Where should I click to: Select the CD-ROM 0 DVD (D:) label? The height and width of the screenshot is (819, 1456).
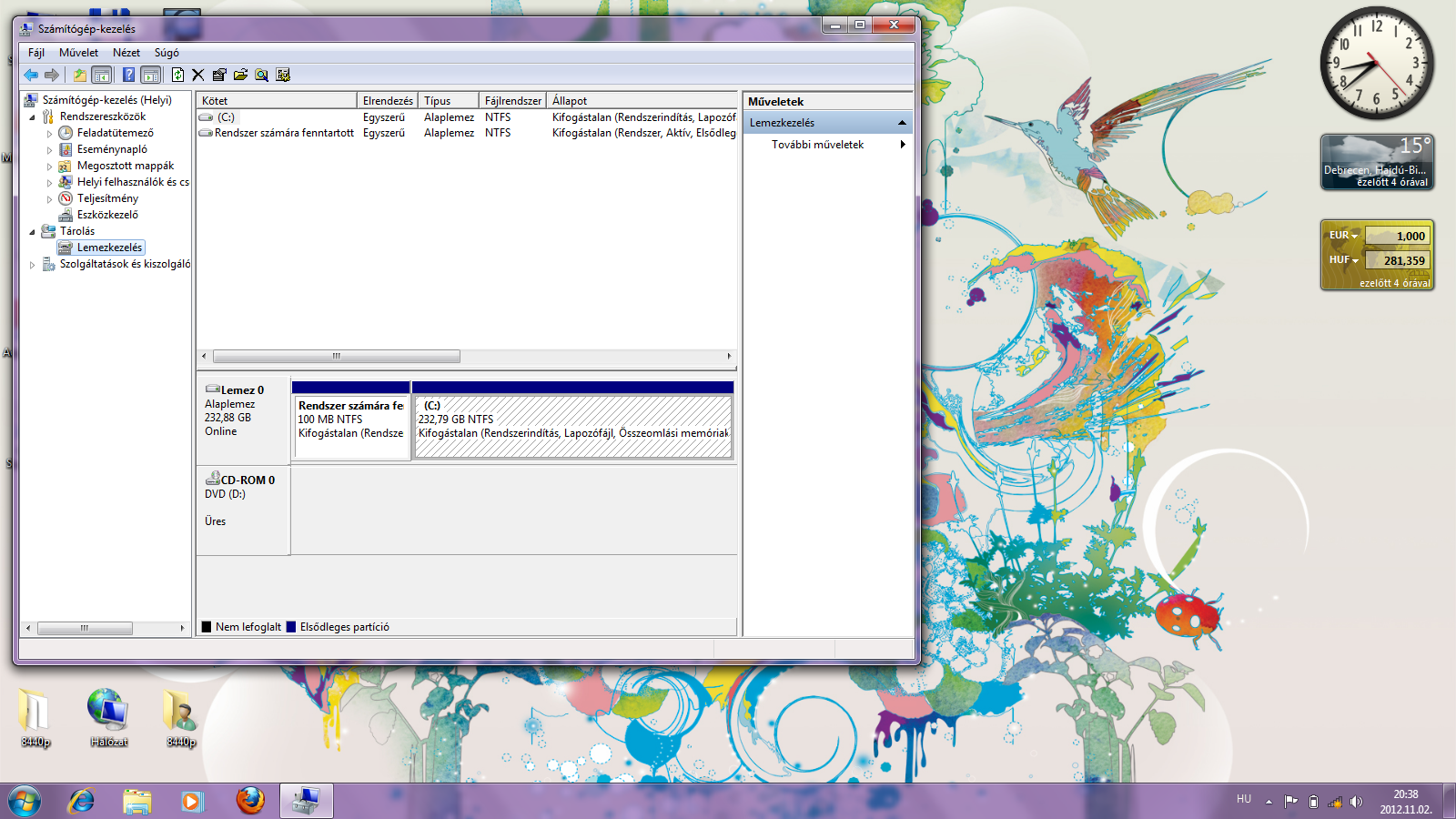(243, 511)
